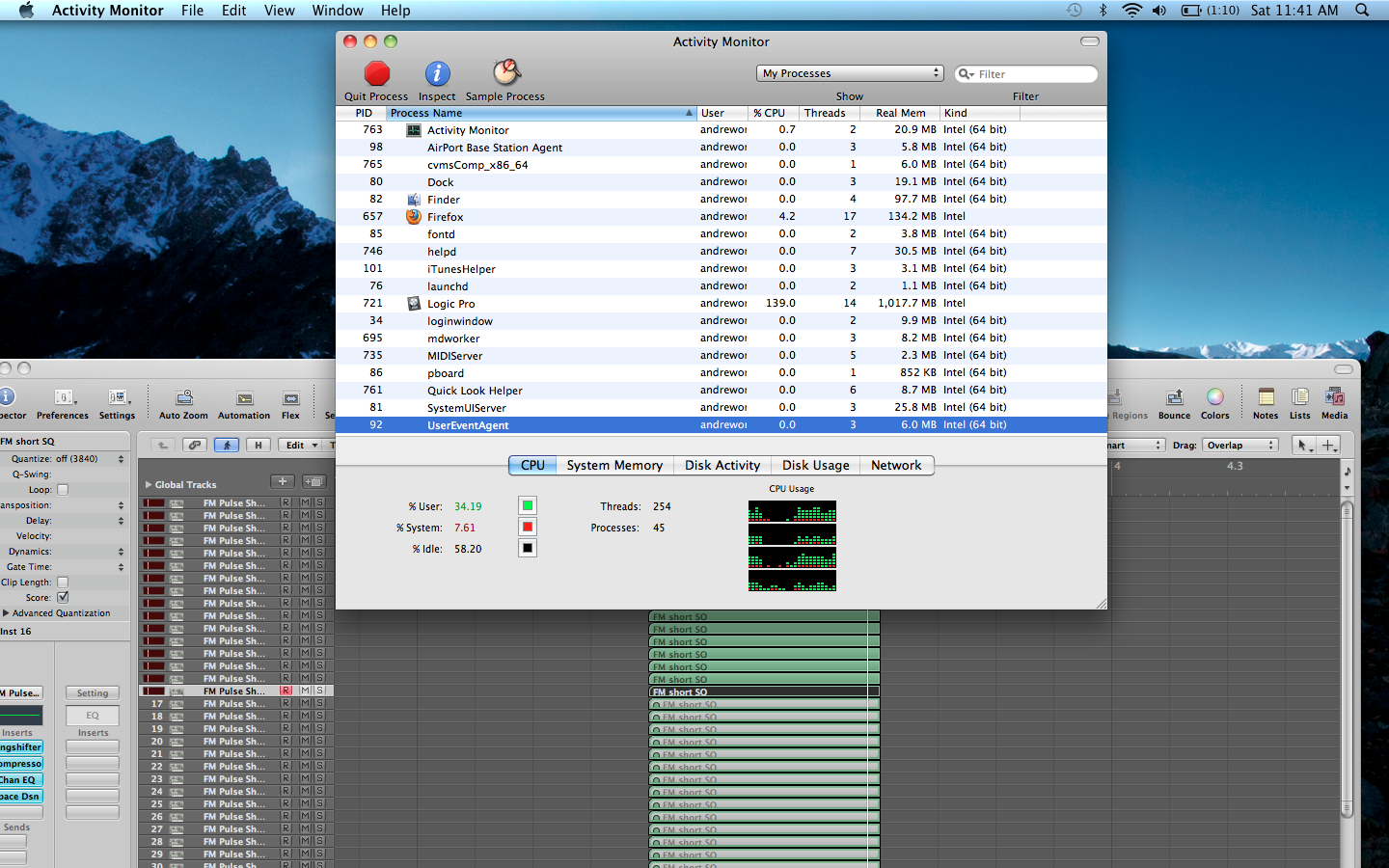This screenshot has height=868, width=1389.
Task: Click the Quit Process stop icon
Action: pos(376,73)
